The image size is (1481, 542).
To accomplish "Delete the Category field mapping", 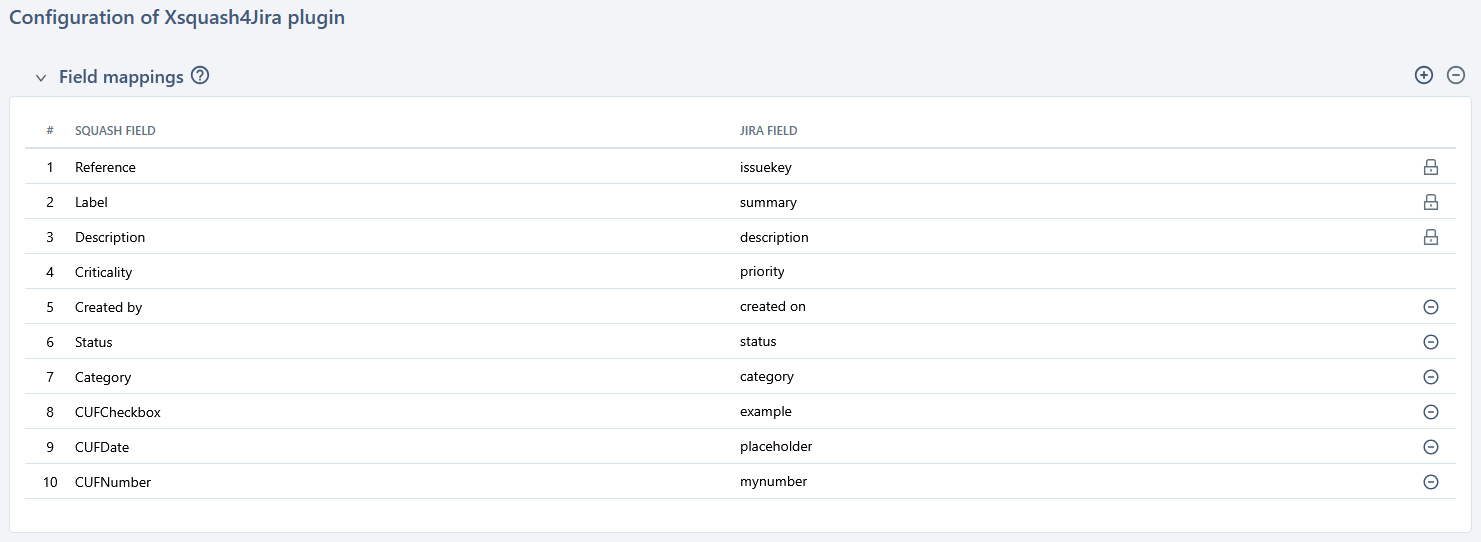I will [1430, 377].
